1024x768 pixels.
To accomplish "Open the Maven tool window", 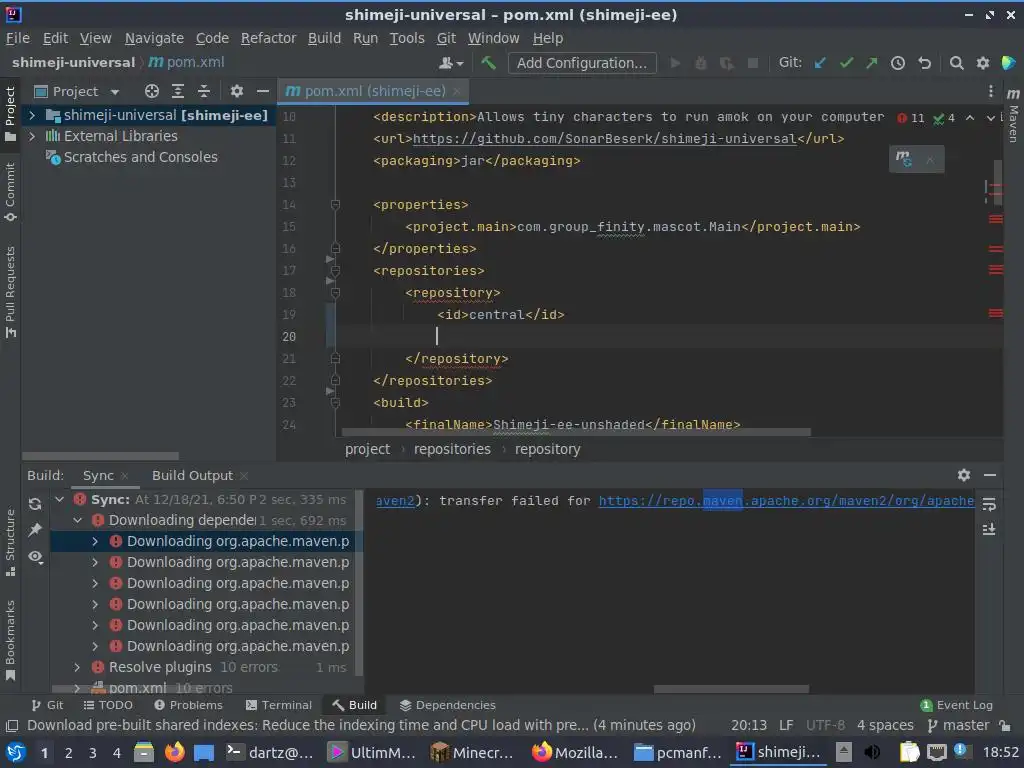I will [1013, 115].
